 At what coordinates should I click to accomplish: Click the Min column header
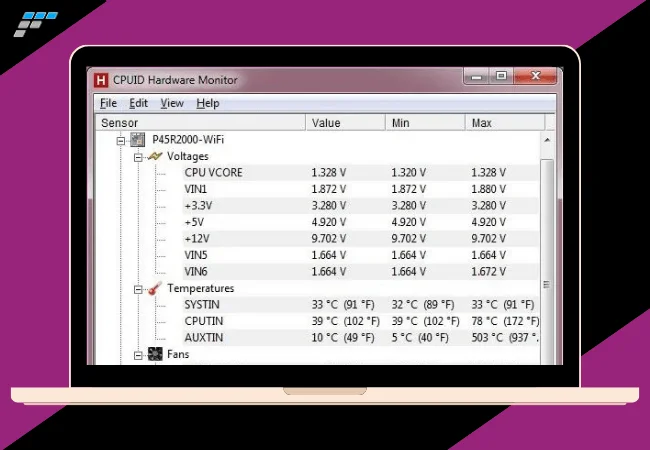coord(425,123)
